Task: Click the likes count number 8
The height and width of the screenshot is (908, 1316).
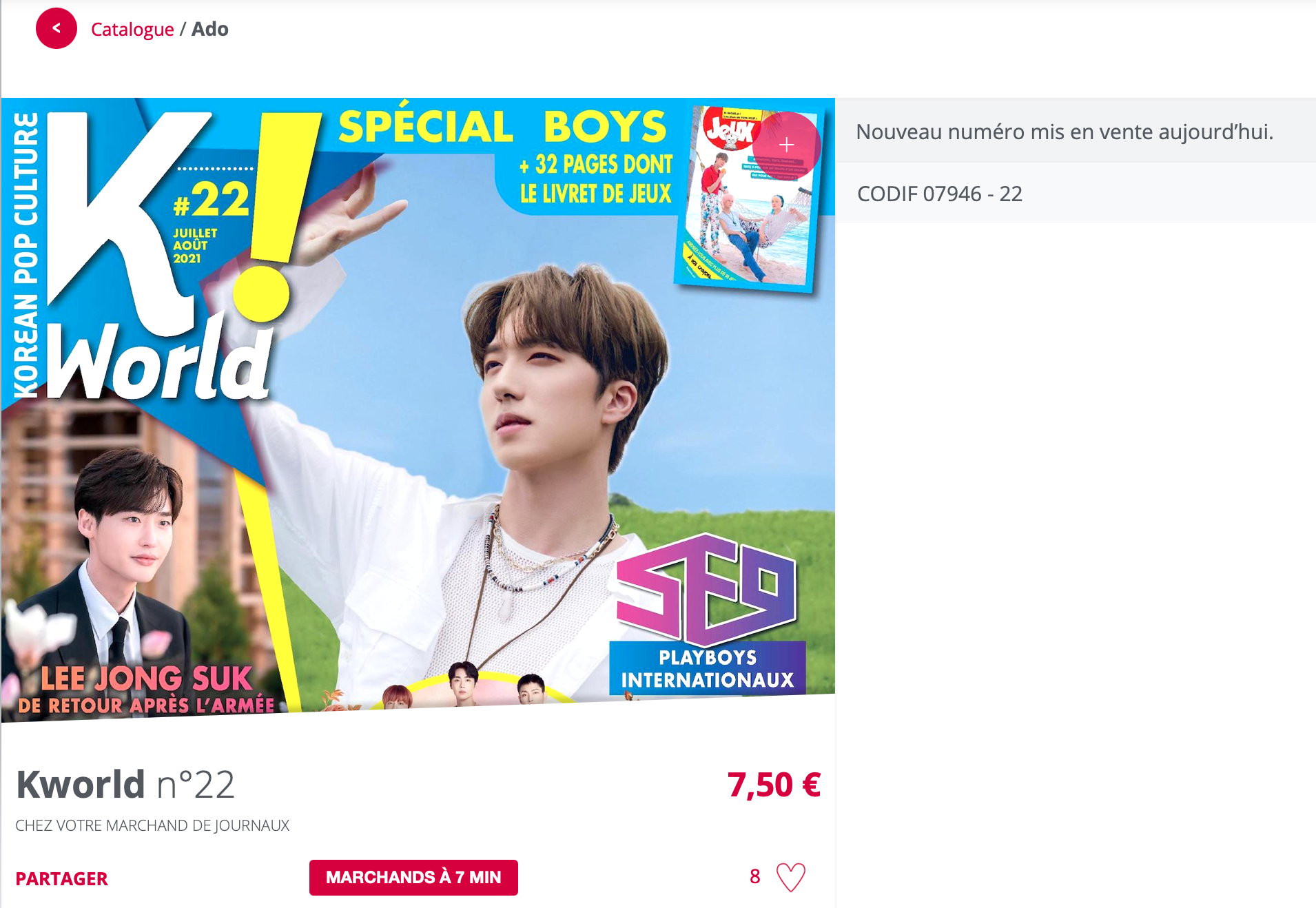Action: 755,876
